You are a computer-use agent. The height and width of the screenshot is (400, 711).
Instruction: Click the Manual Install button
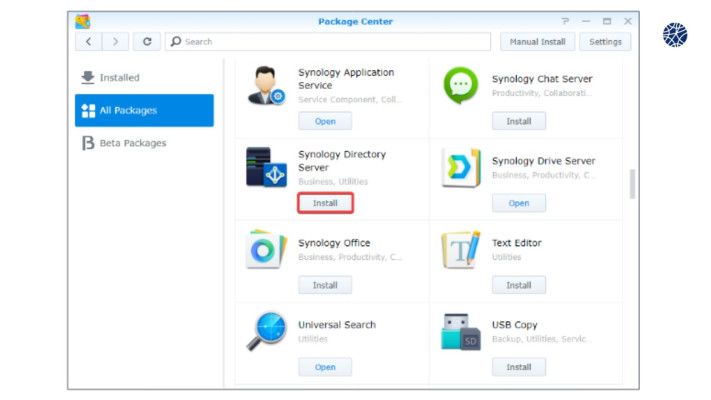coord(537,42)
